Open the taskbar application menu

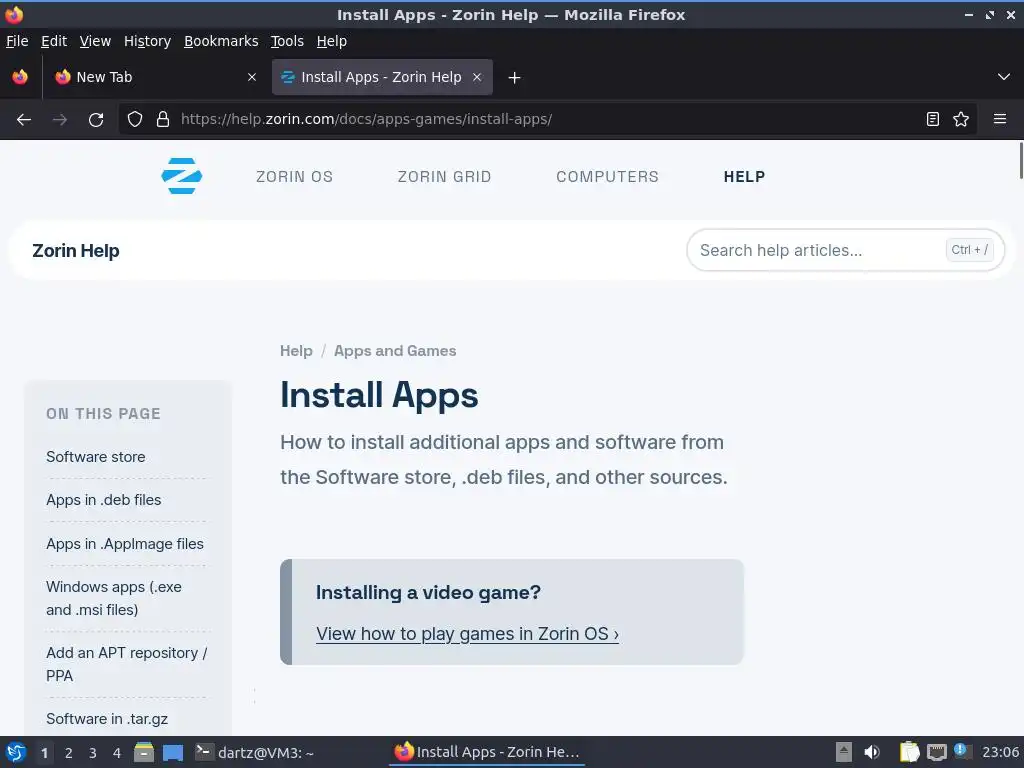(16, 752)
